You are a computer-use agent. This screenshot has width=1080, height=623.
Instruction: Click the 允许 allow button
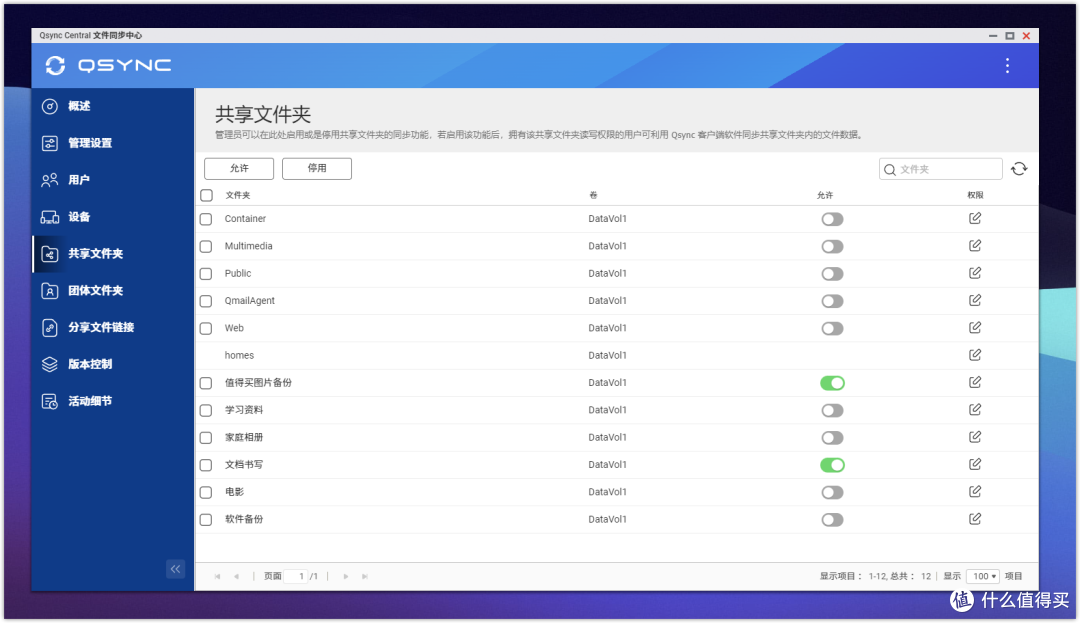(239, 168)
